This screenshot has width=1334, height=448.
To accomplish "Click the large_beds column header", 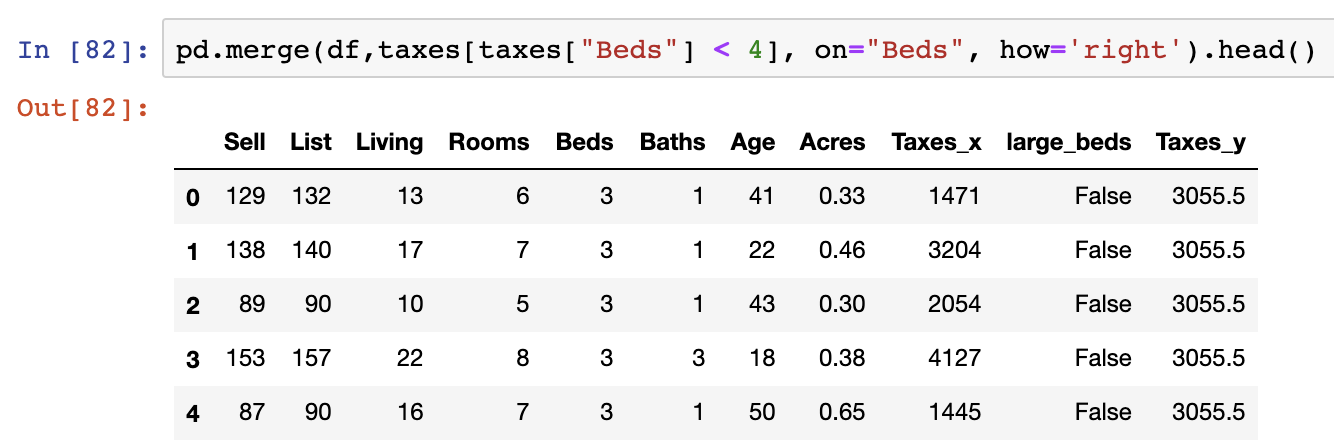I will click(x=1069, y=142).
